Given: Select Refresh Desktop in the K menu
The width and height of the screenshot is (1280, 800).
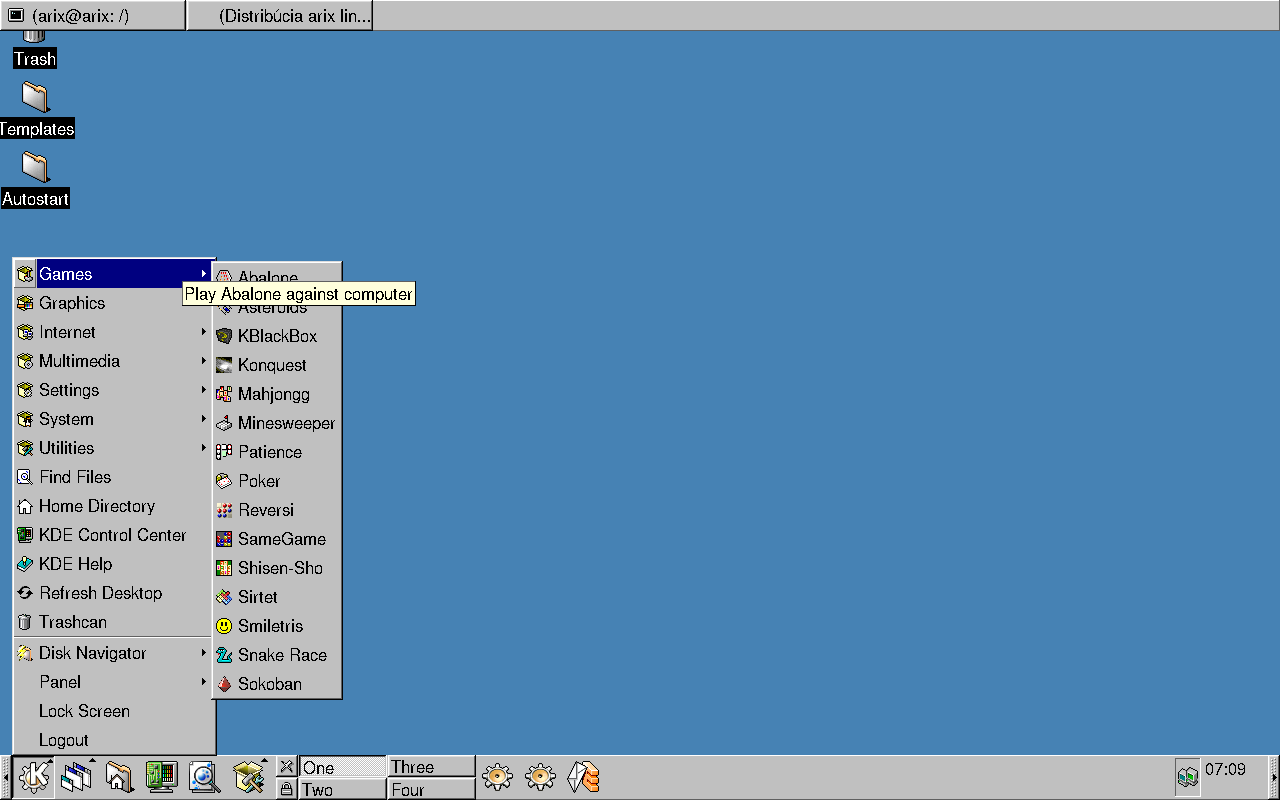Looking at the screenshot, I should [114, 593].
